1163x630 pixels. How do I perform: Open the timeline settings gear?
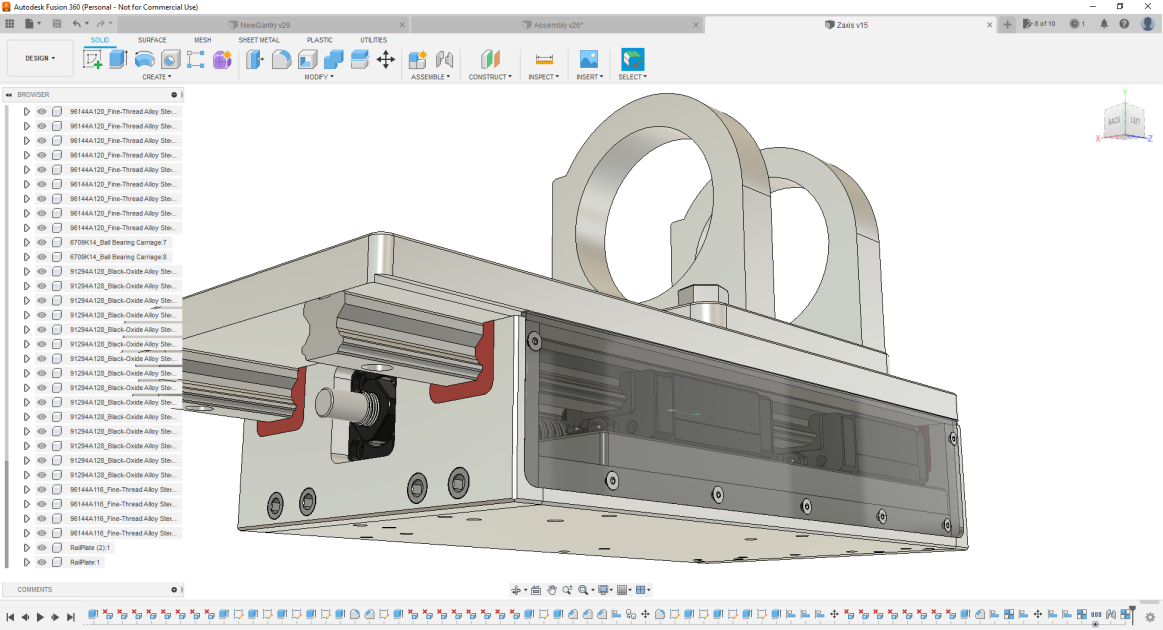(1150, 617)
